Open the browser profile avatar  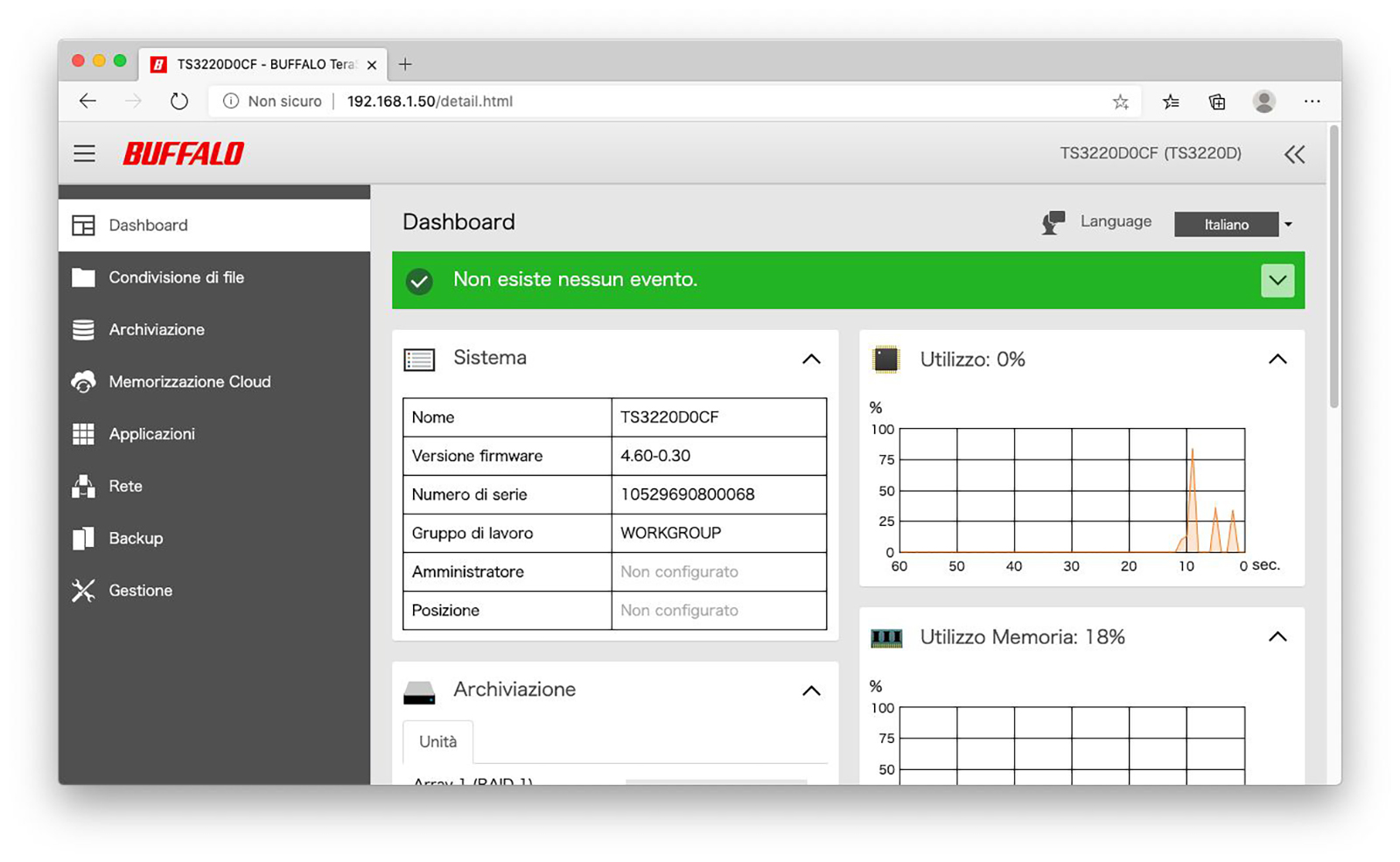coord(1263,102)
